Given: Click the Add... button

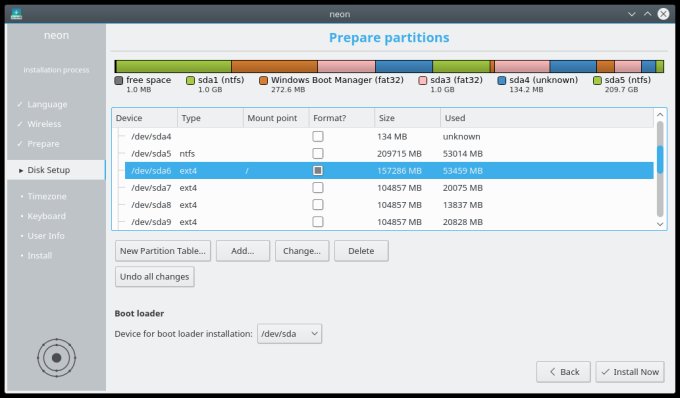Looking at the screenshot, I should click(243, 251).
